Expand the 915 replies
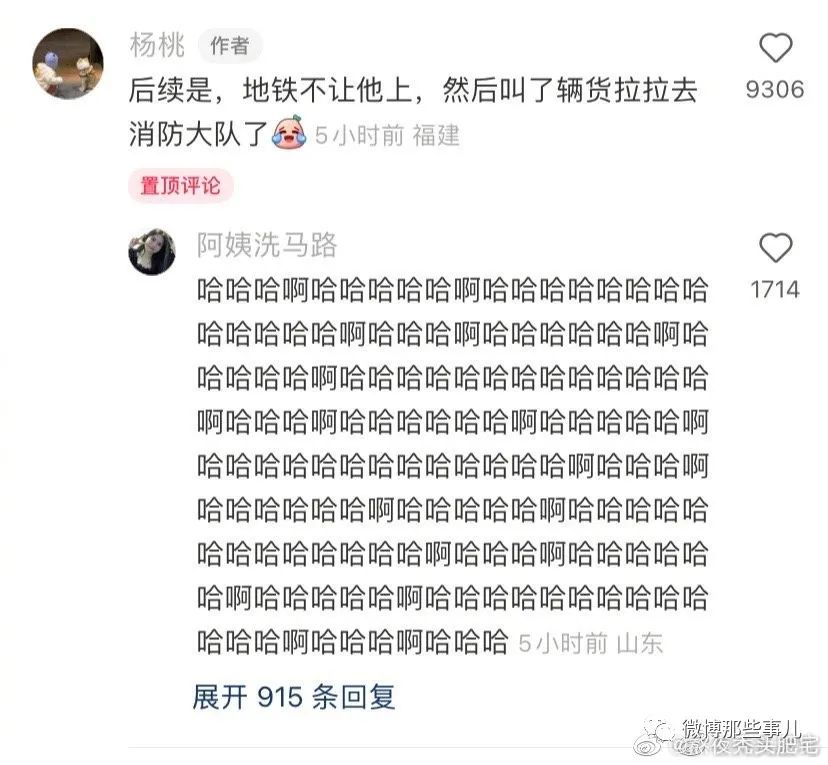Screen dimensions: 828x765 click(x=294, y=697)
